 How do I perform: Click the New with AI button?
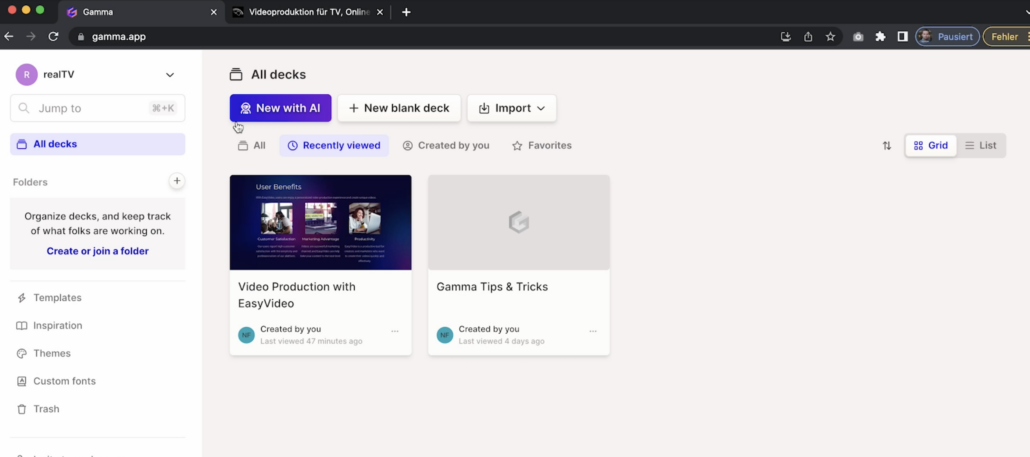pyautogui.click(x=280, y=108)
